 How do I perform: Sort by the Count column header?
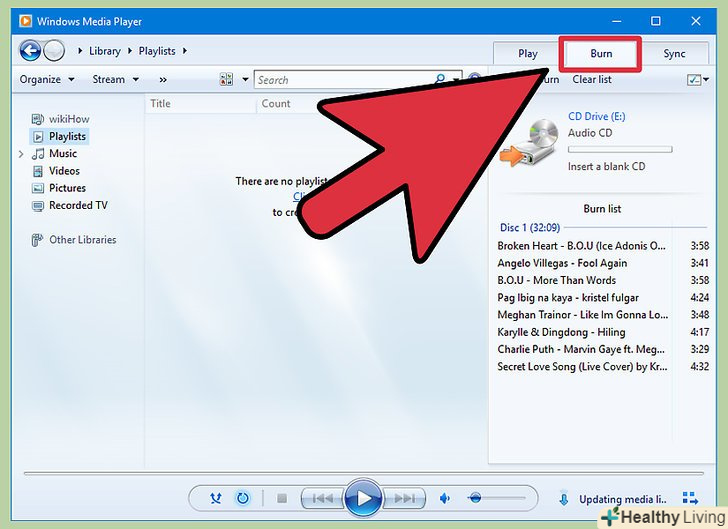276,104
